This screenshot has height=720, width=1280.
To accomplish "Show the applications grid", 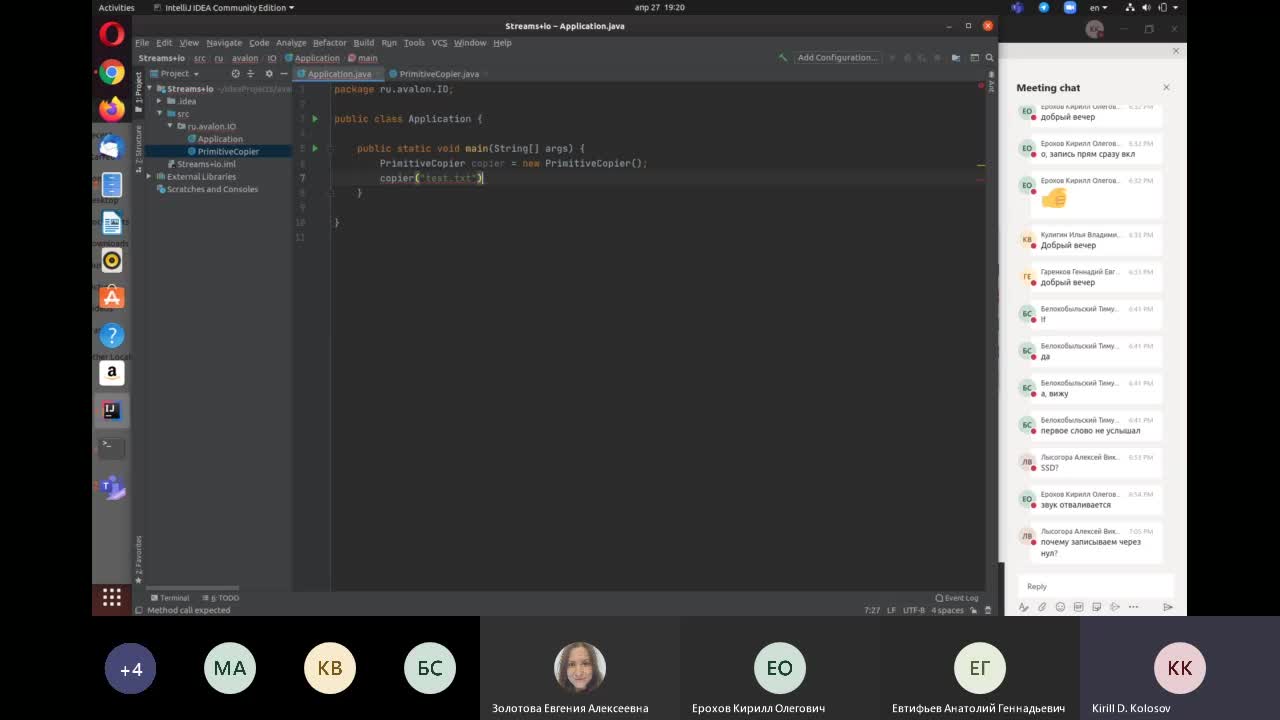I will click(112, 597).
